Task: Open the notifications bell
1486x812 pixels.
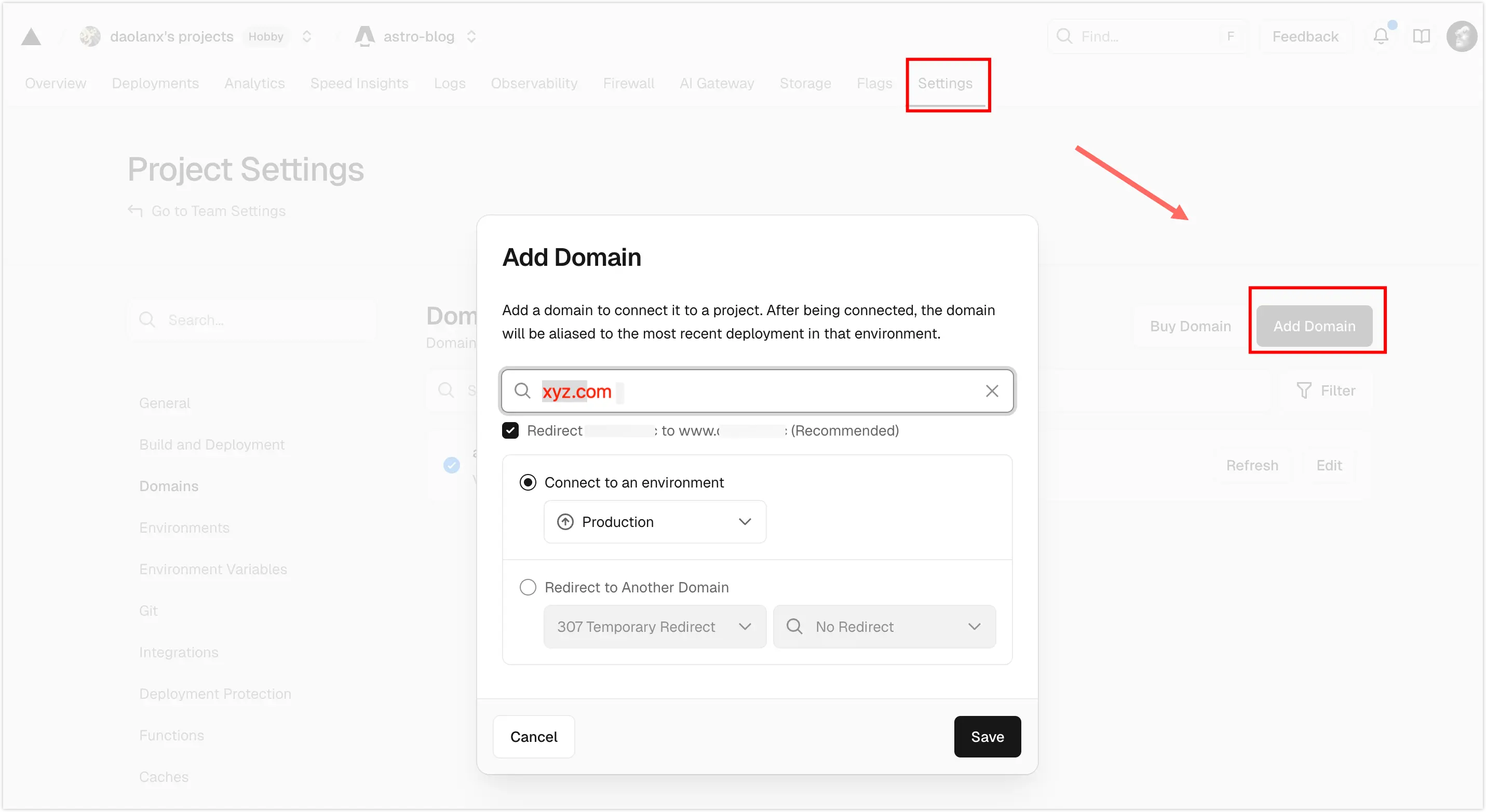Action: 1381,36
